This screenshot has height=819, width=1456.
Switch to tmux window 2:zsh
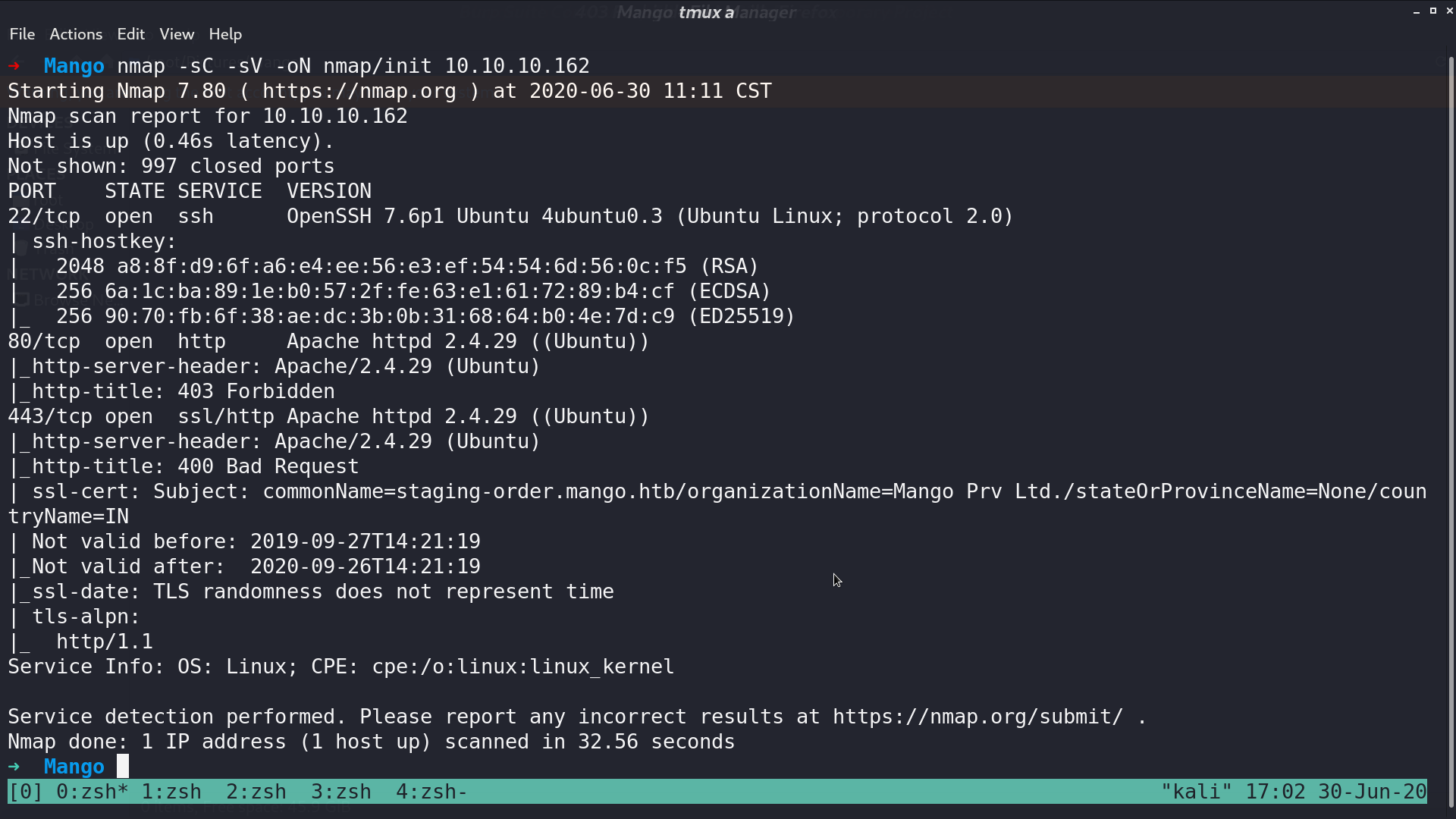click(x=256, y=792)
